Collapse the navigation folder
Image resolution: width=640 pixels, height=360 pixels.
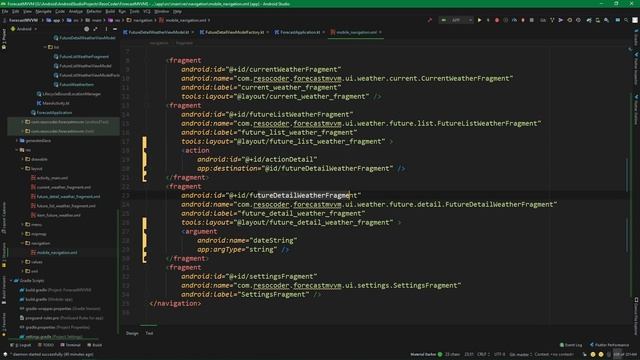point(22,243)
